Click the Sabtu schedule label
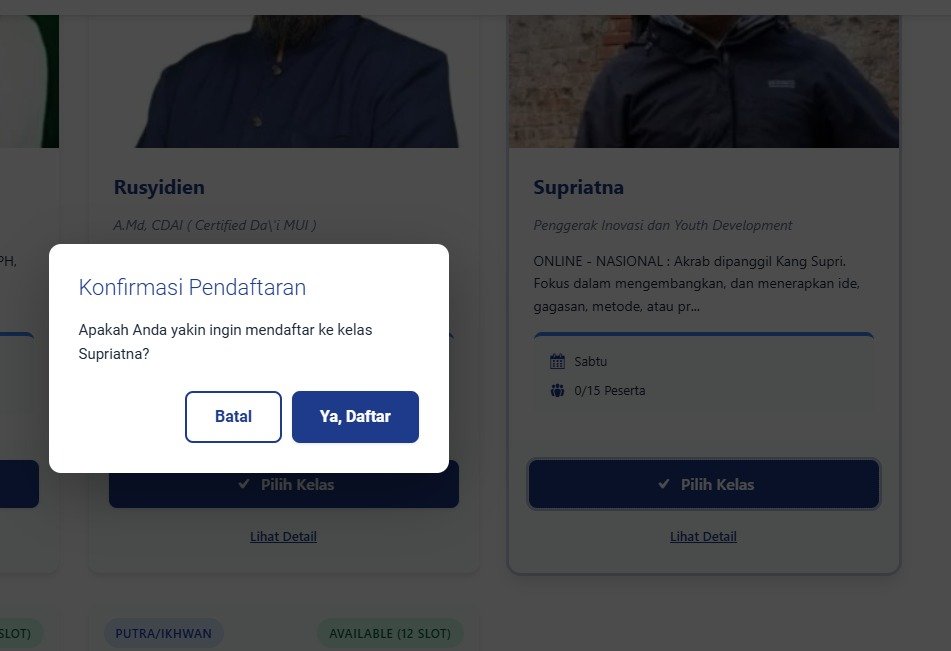Viewport: 951px width, 651px height. click(590, 361)
